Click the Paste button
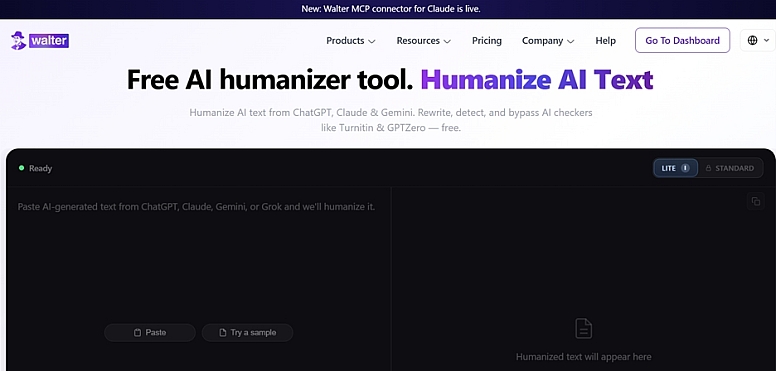776x371 pixels. (150, 332)
